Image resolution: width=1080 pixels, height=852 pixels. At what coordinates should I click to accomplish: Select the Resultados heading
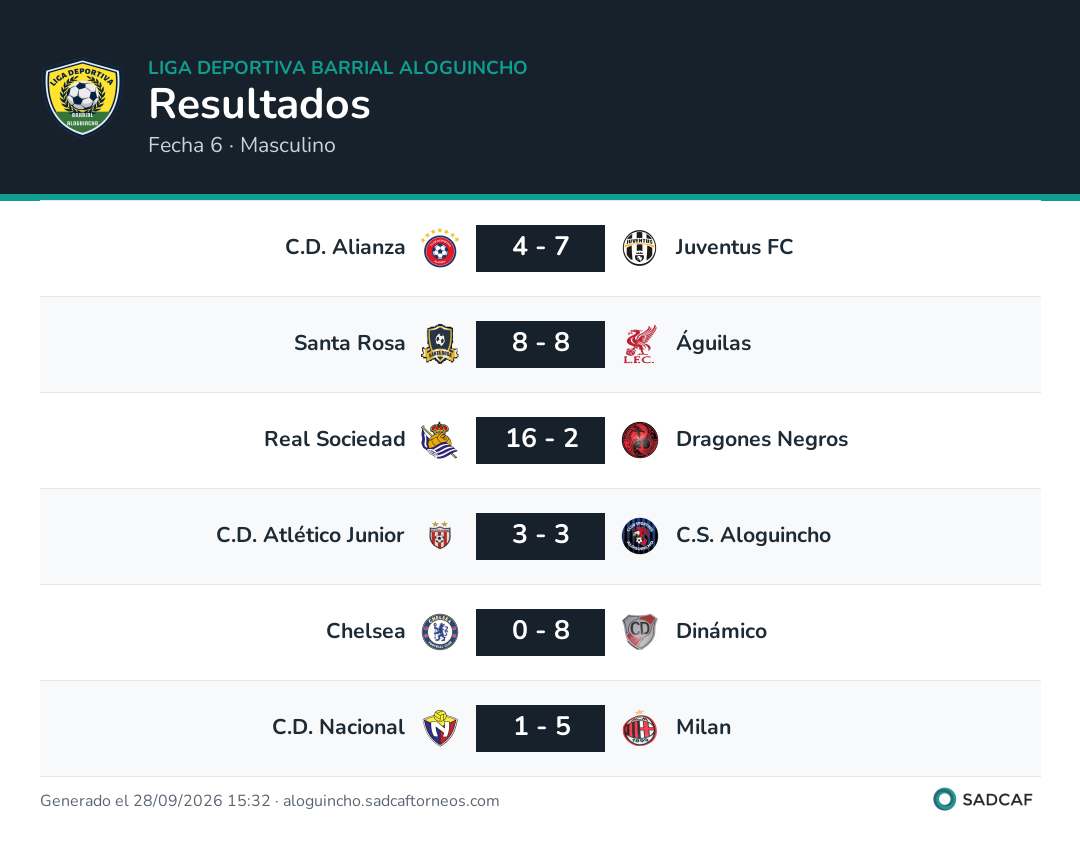tap(260, 104)
